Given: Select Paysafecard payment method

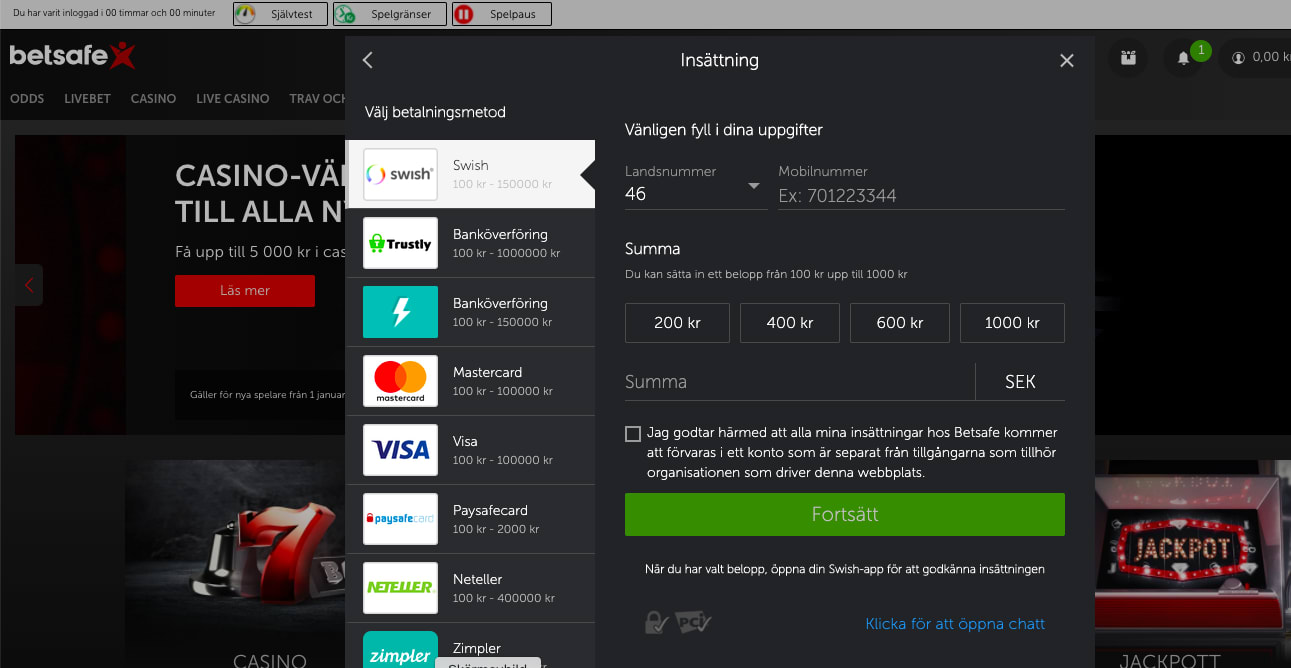Looking at the screenshot, I should click(470, 519).
